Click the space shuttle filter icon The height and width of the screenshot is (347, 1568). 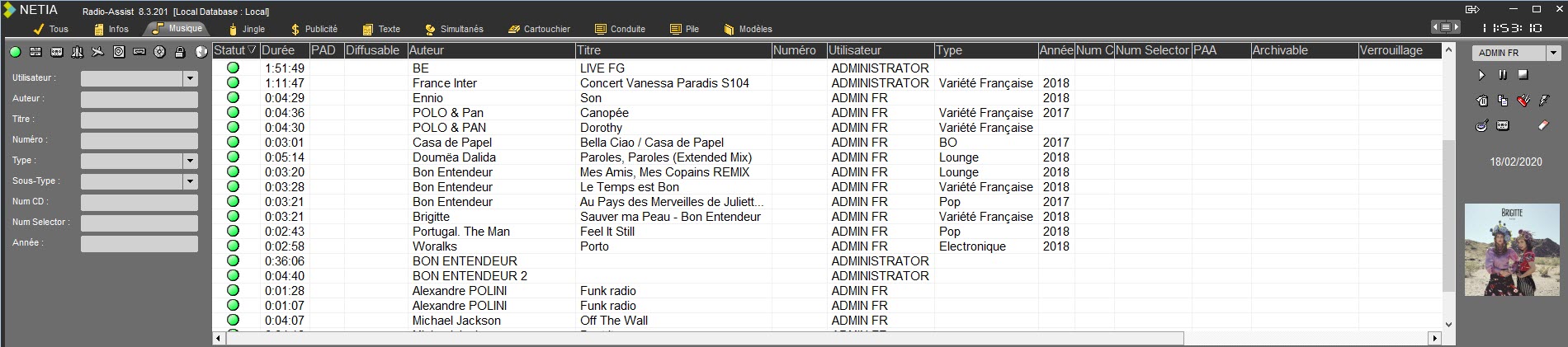[78, 52]
